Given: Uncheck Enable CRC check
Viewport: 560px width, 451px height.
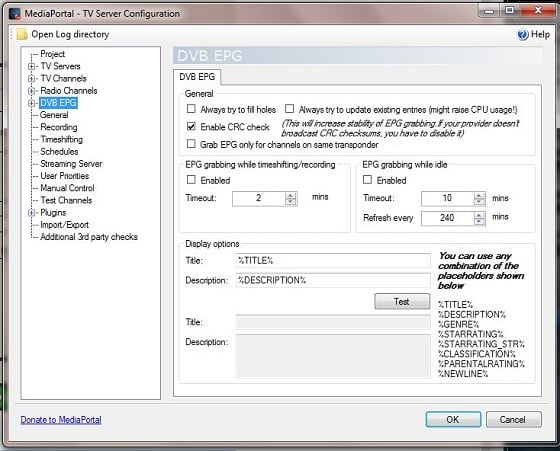Looking at the screenshot, I should click(191, 126).
